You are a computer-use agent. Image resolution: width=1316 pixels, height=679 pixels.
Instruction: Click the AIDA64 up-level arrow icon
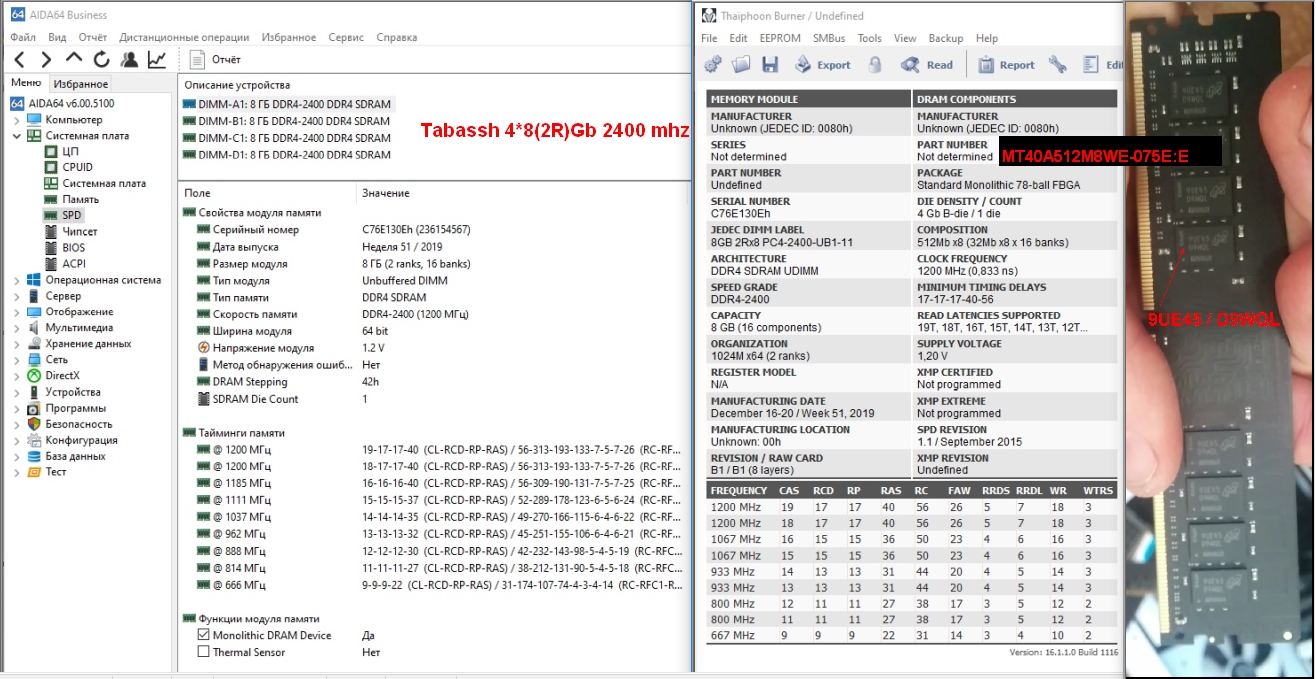(x=74, y=59)
